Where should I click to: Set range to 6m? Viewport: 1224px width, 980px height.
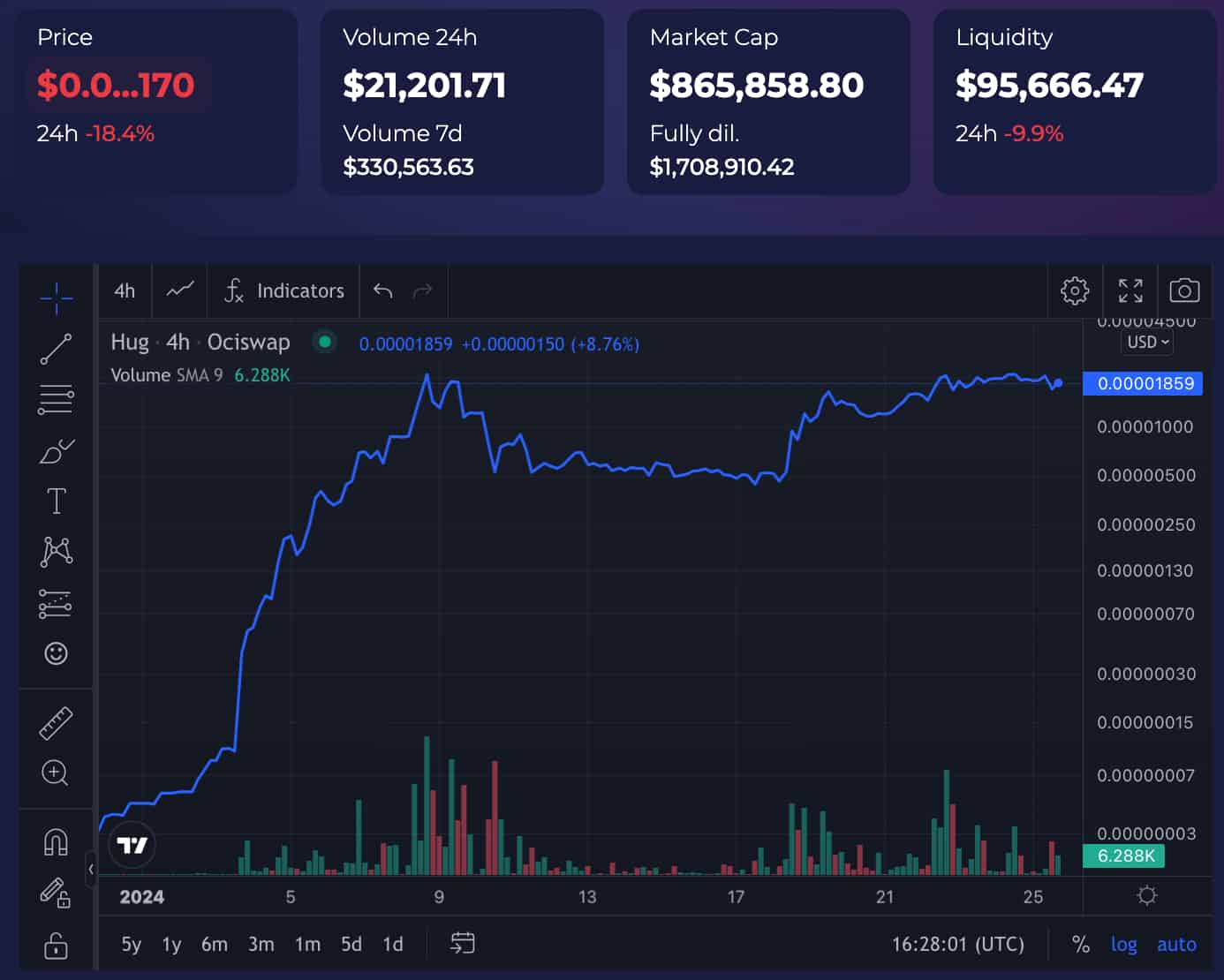[x=215, y=944]
